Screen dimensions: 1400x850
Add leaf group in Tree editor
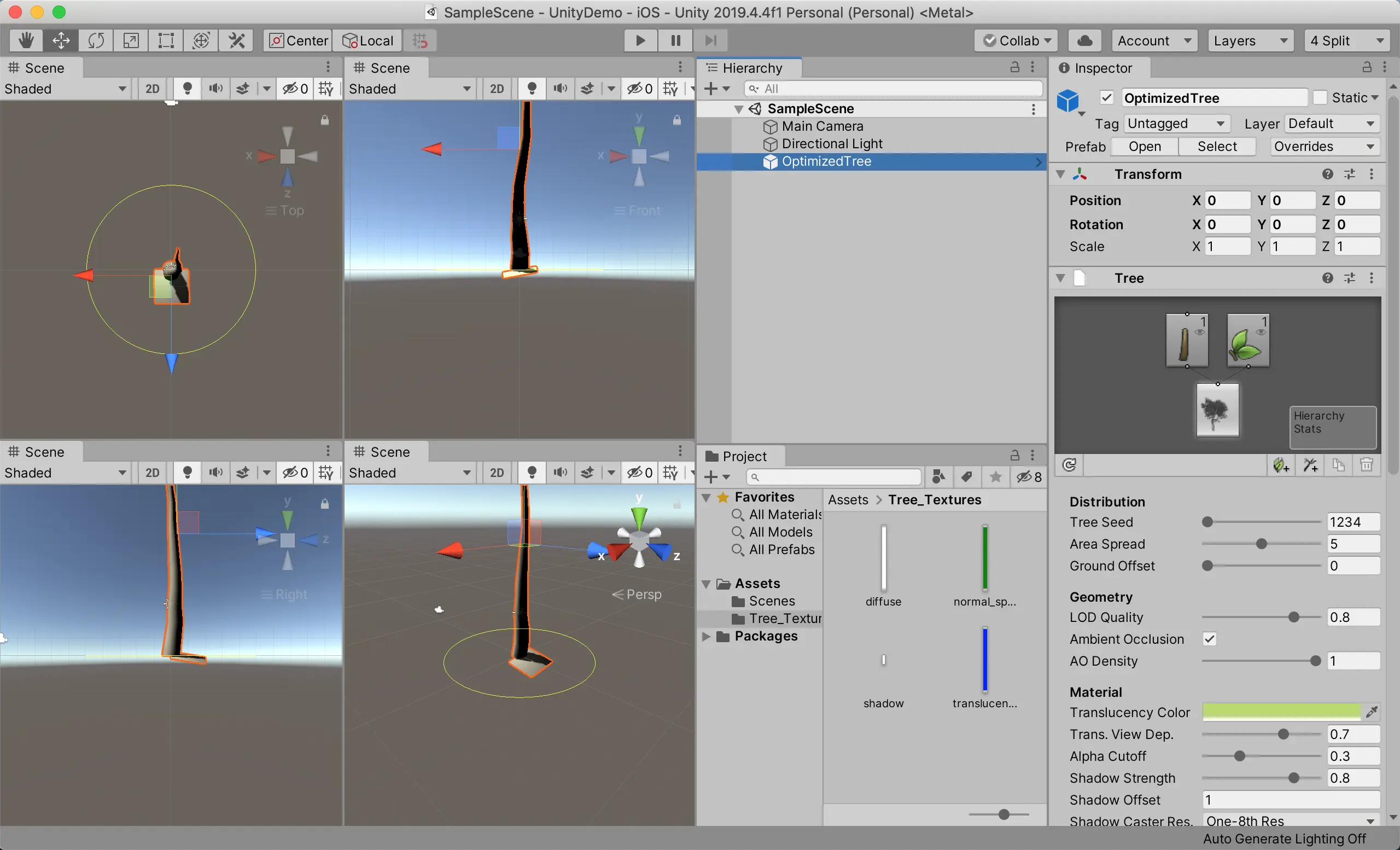coord(1281,465)
